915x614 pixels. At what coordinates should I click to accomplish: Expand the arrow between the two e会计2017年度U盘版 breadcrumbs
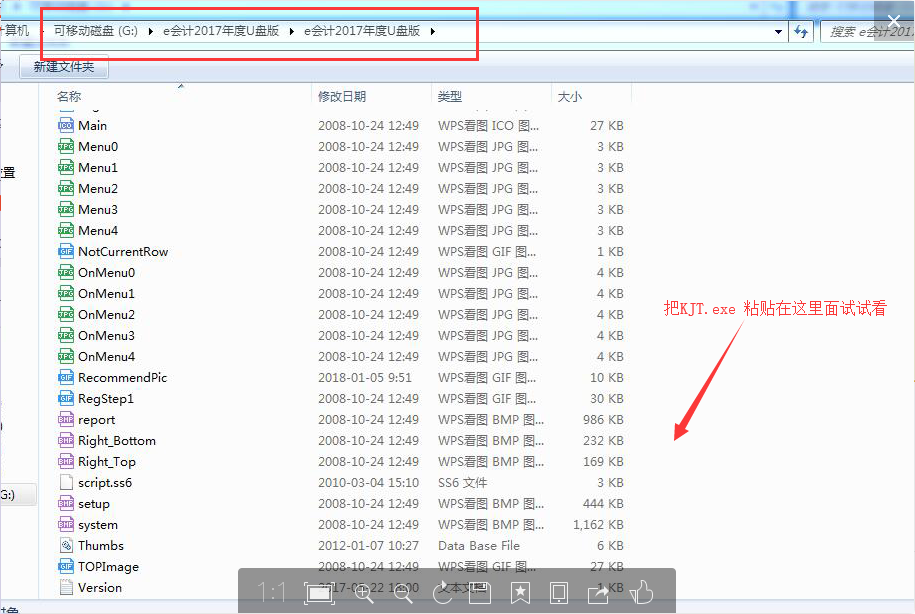(291, 32)
